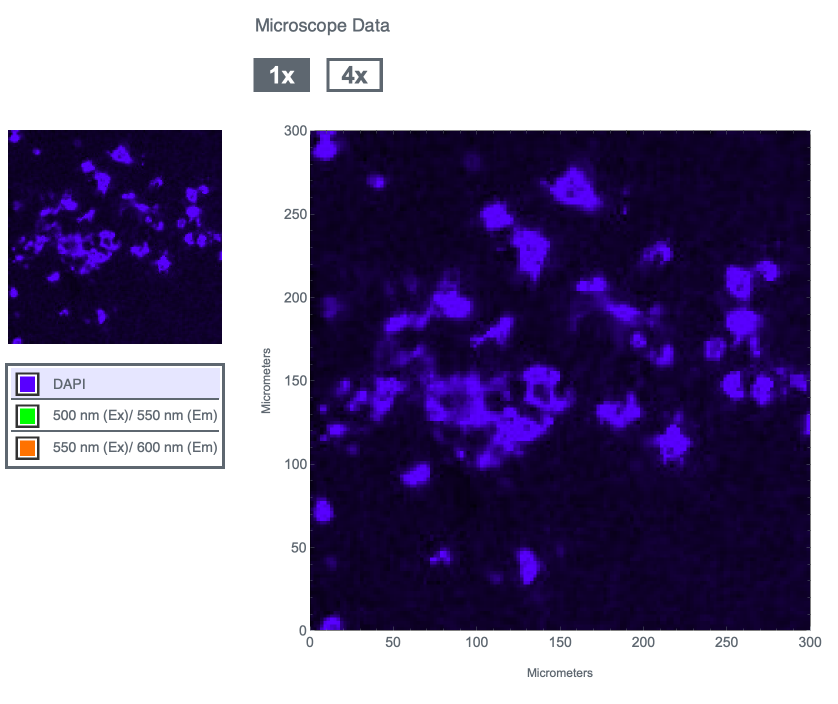This screenshot has height=704, width=838.
Task: Click the 50 tick on the x-axis
Action: point(393,644)
